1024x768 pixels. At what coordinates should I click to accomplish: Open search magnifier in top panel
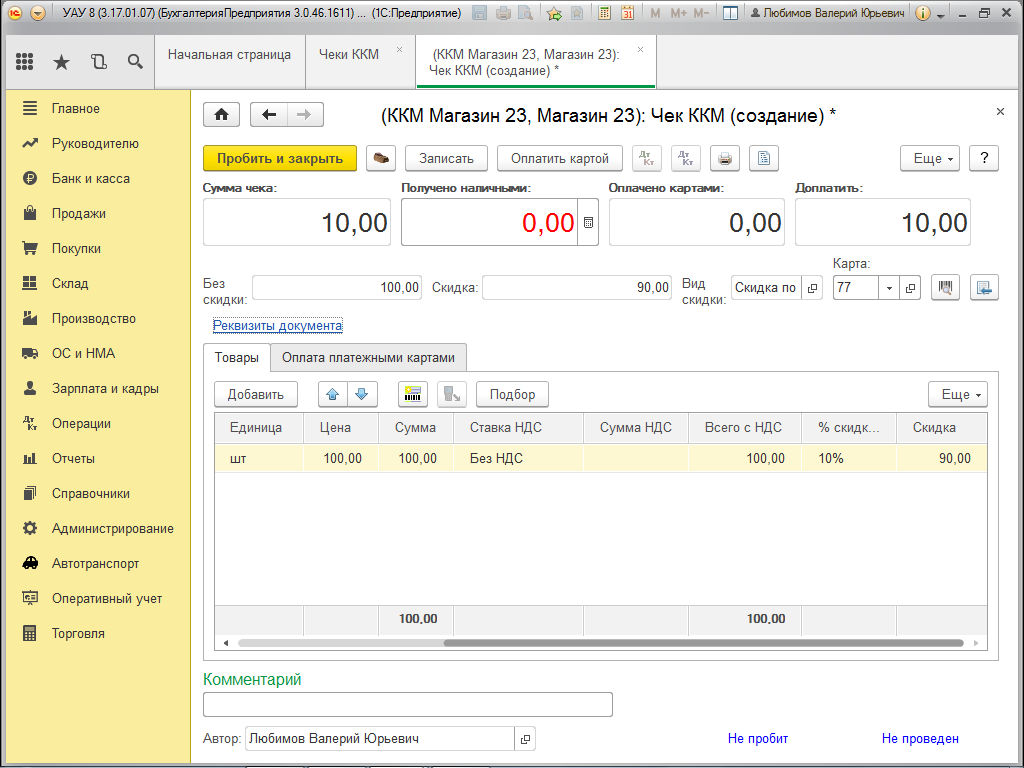(x=135, y=62)
